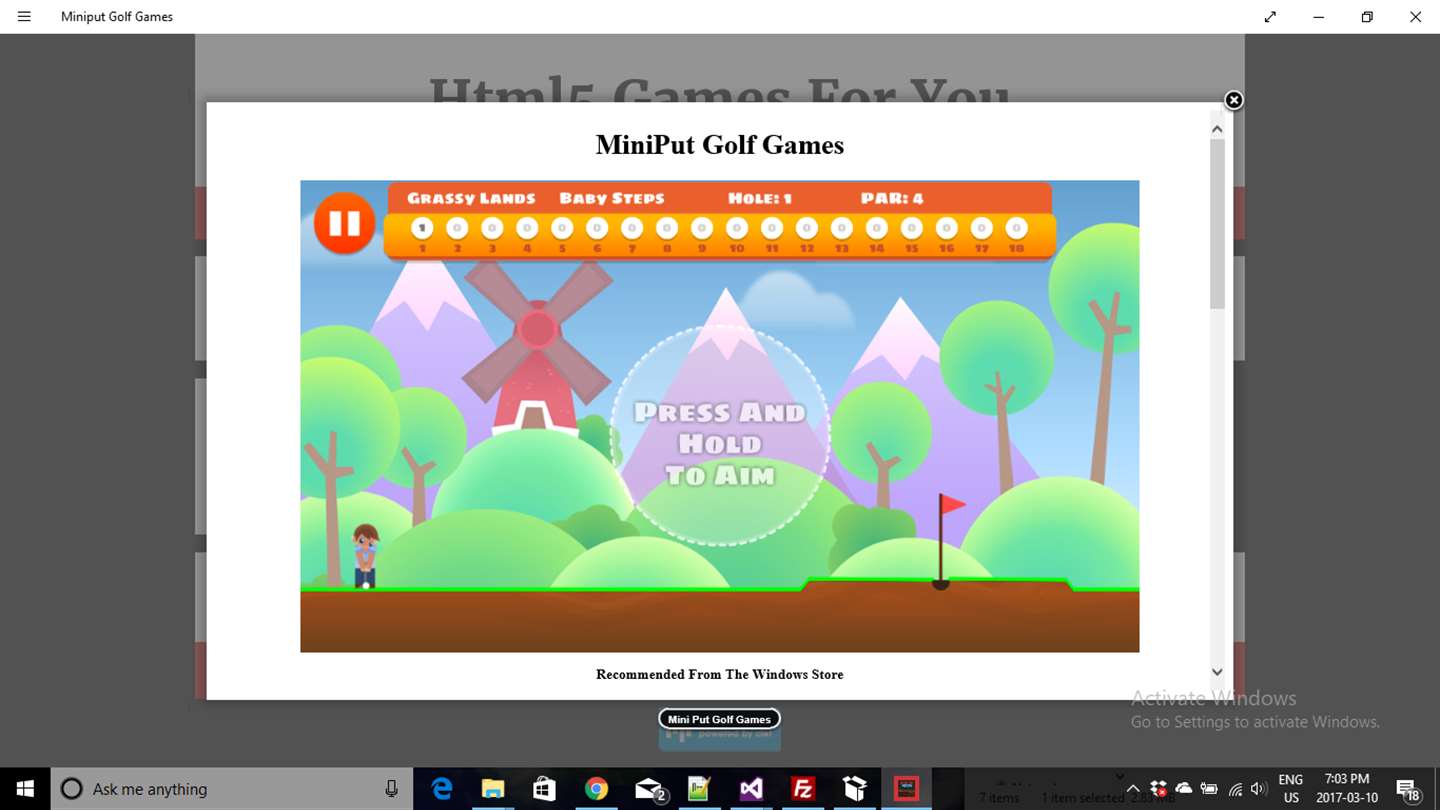Open the notepad app taskbar icon

699,789
